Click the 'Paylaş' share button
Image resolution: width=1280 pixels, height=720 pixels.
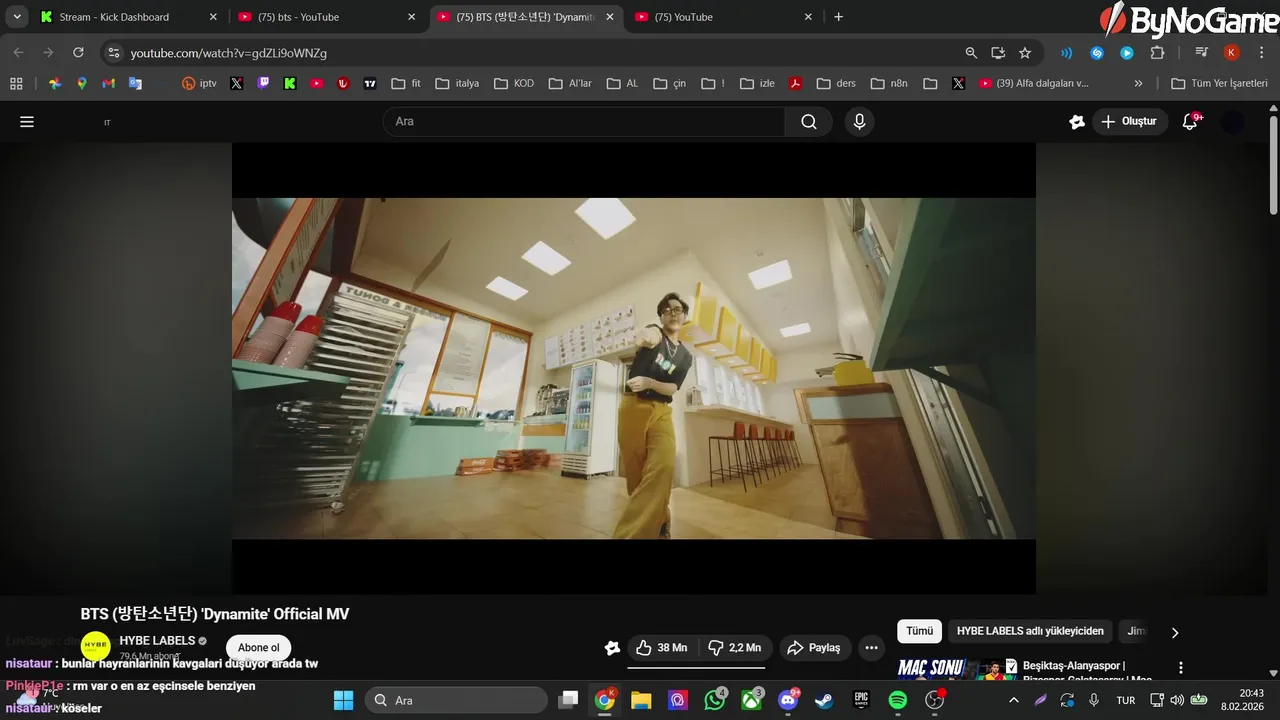tap(814, 648)
